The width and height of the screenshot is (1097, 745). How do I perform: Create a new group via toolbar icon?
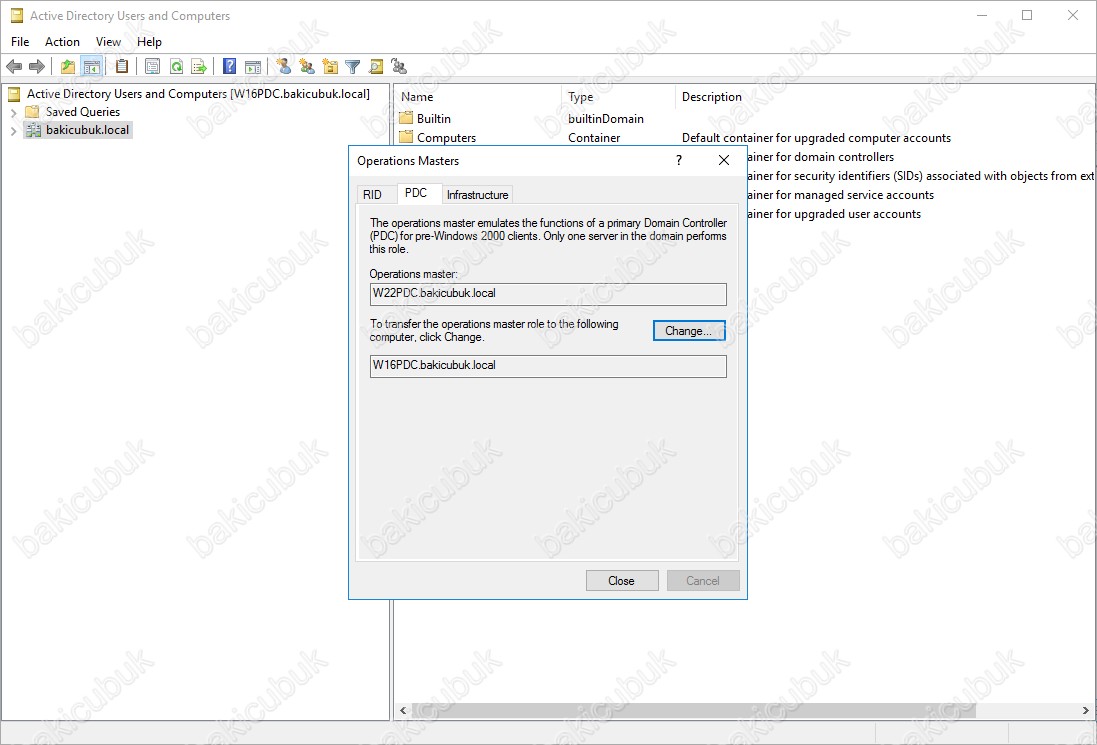click(306, 66)
